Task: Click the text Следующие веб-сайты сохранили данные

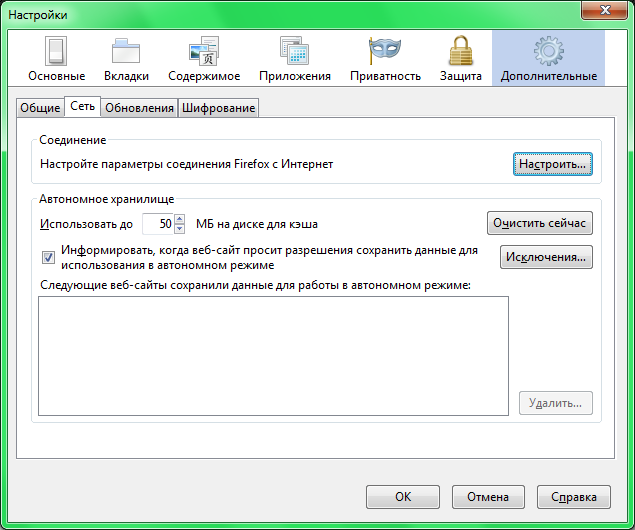Action: coord(255,285)
